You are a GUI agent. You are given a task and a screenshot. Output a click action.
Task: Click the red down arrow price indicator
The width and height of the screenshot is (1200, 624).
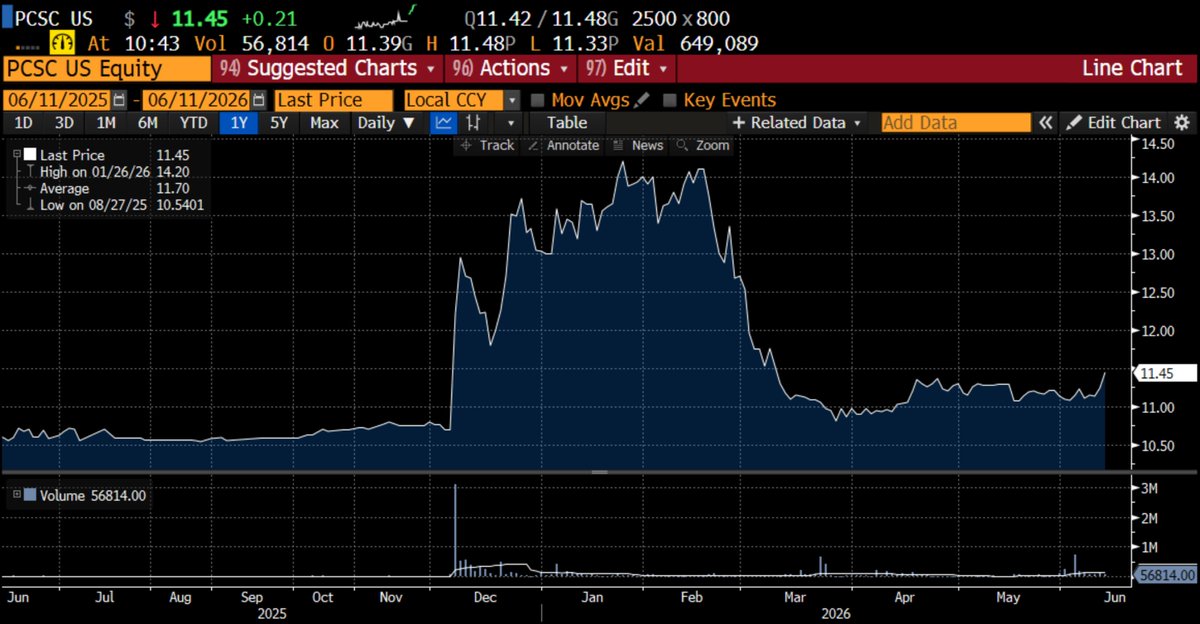tap(153, 19)
